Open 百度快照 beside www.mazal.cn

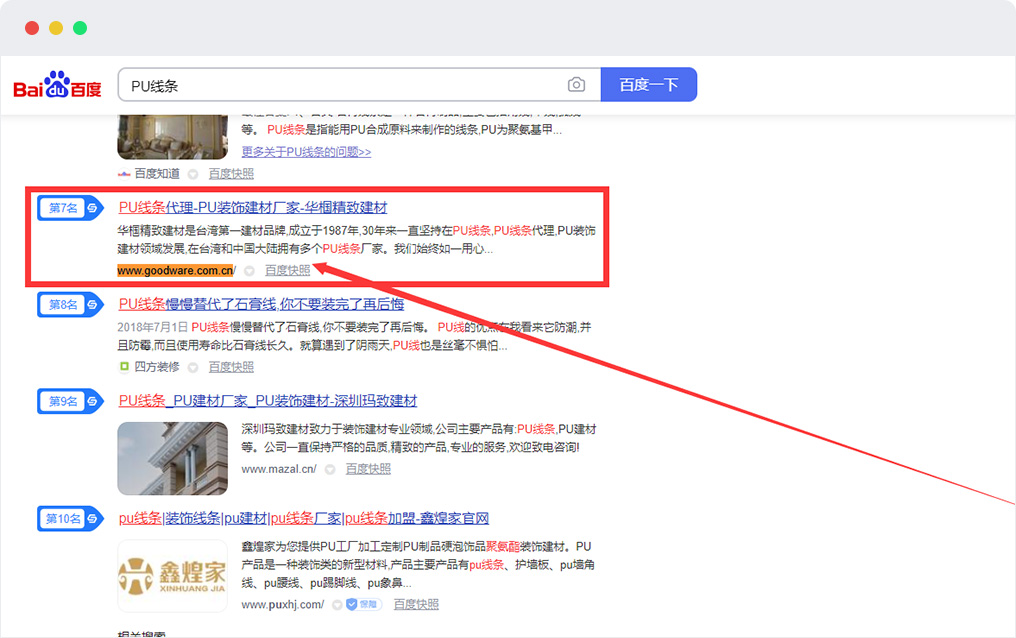coord(368,468)
